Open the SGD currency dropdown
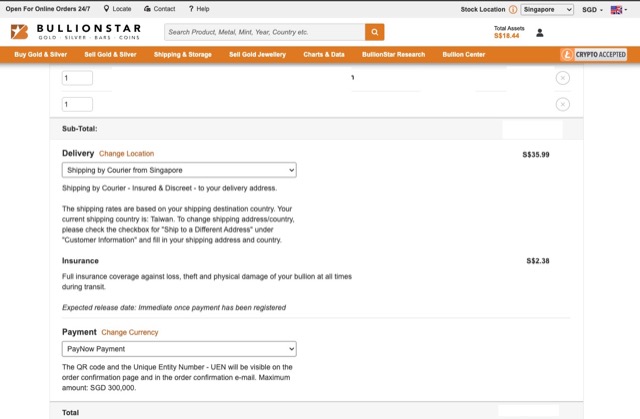640x419 pixels. tap(592, 9)
